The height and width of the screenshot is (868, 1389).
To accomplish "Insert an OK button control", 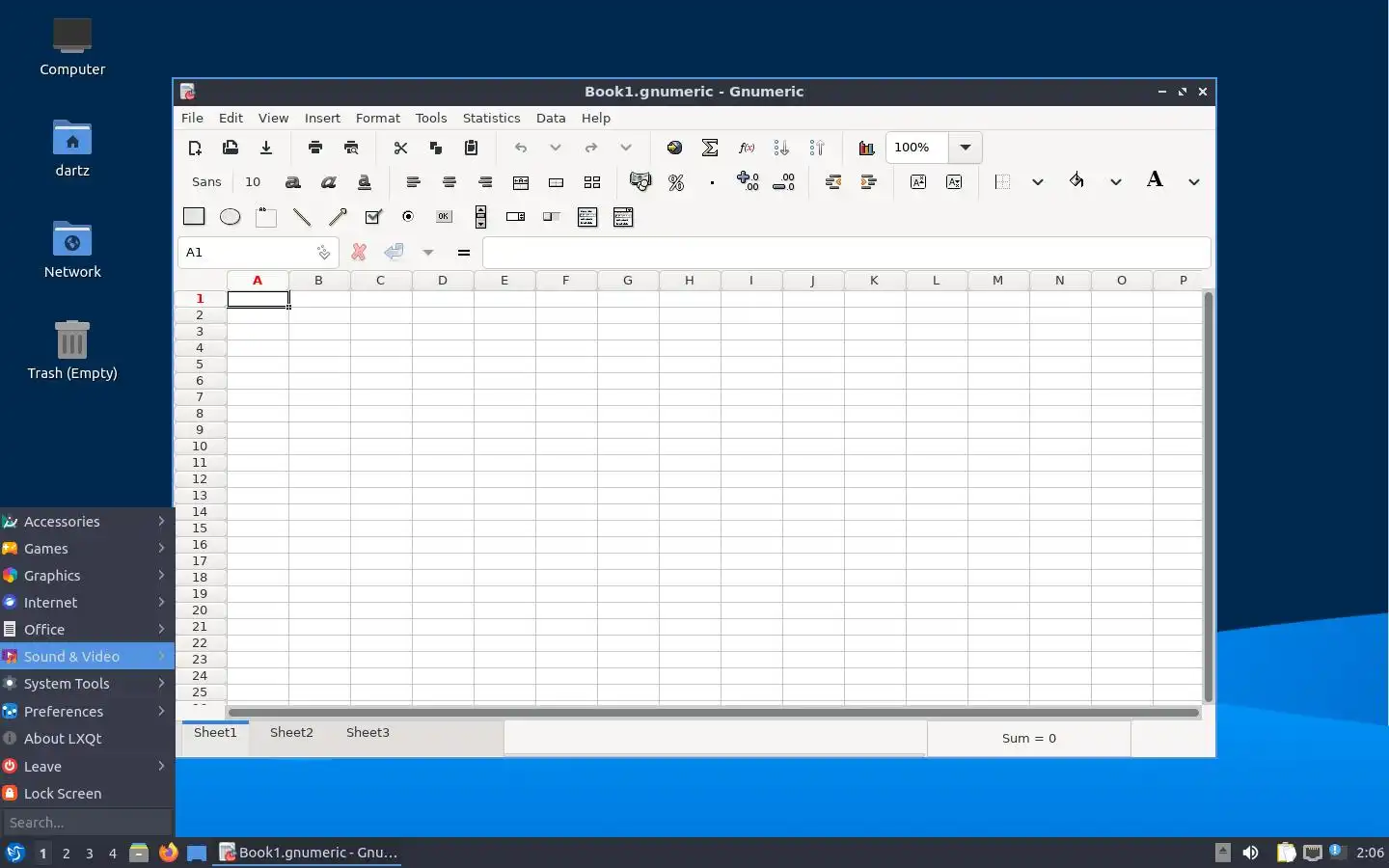I will click(x=444, y=217).
